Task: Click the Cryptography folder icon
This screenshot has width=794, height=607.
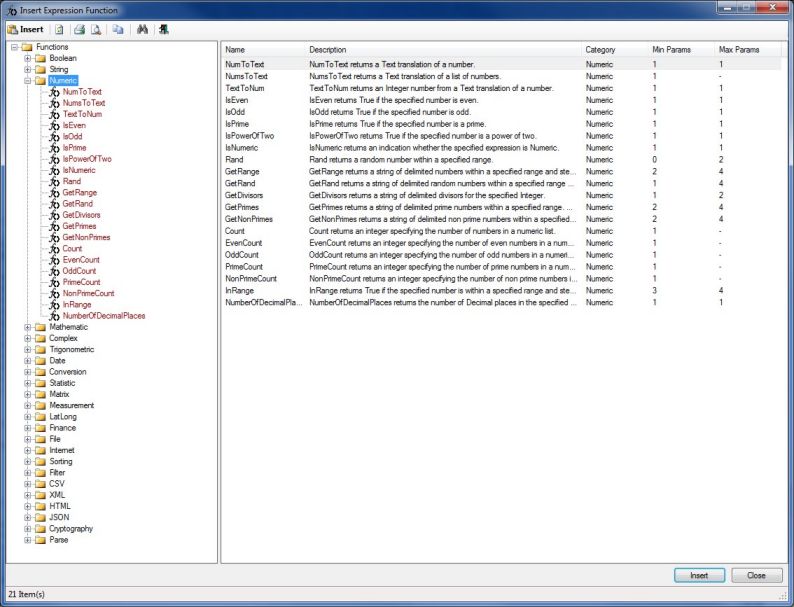Action: pyautogui.click(x=41, y=529)
